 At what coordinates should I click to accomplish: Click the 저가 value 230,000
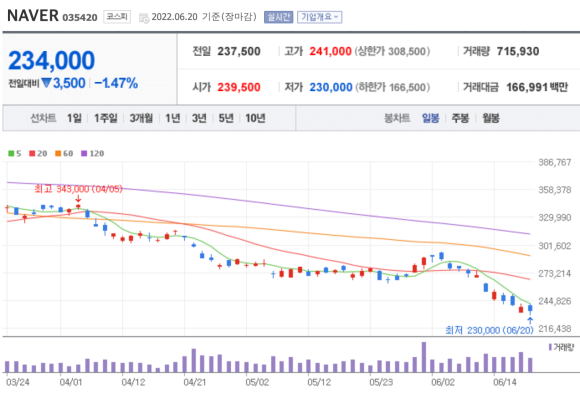click(331, 87)
